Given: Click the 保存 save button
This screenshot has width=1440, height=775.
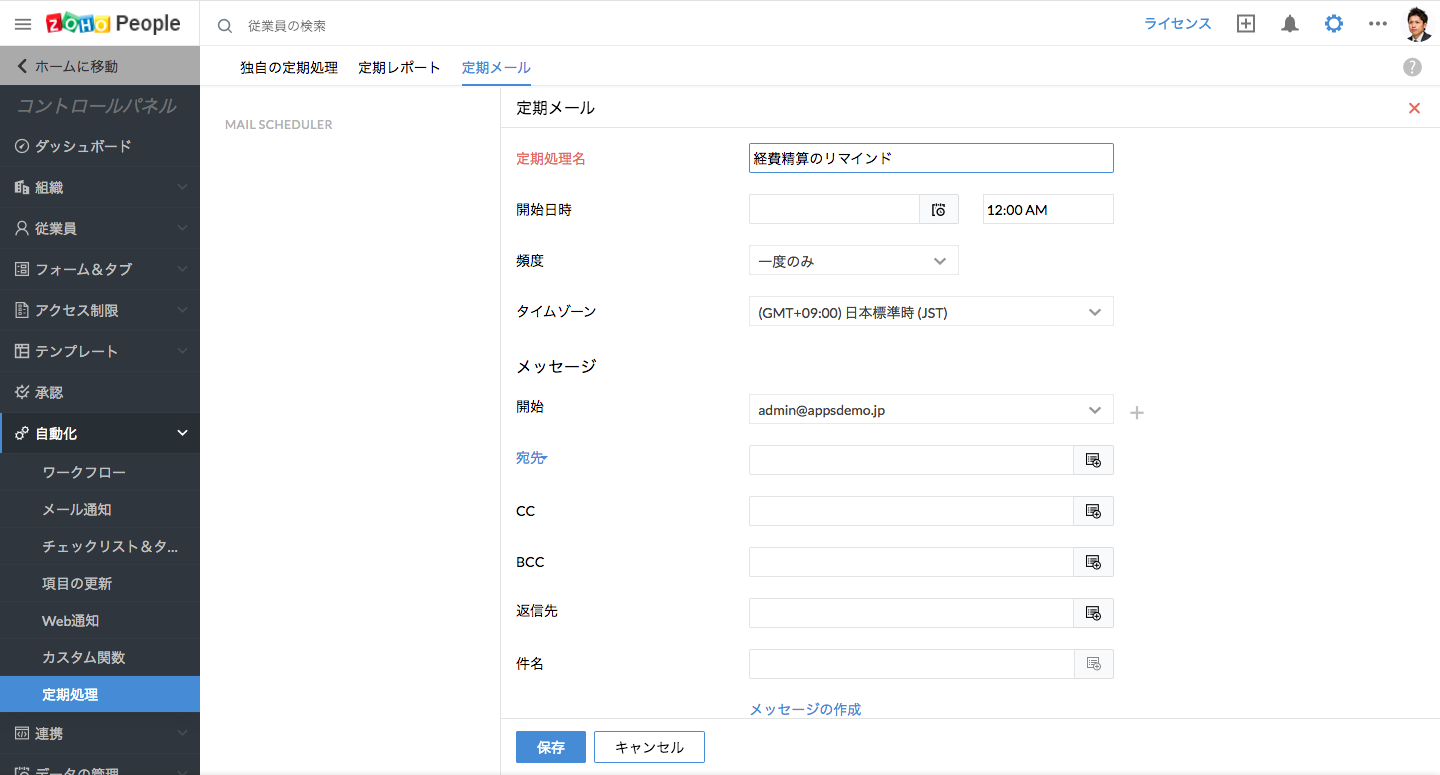Looking at the screenshot, I should [x=550, y=747].
